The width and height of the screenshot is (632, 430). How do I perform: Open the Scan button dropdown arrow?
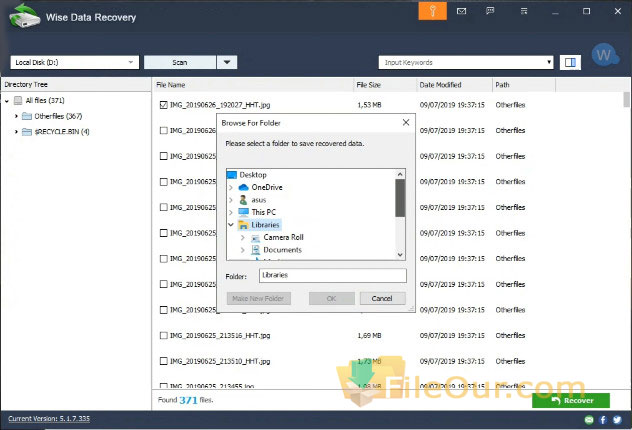[227, 62]
